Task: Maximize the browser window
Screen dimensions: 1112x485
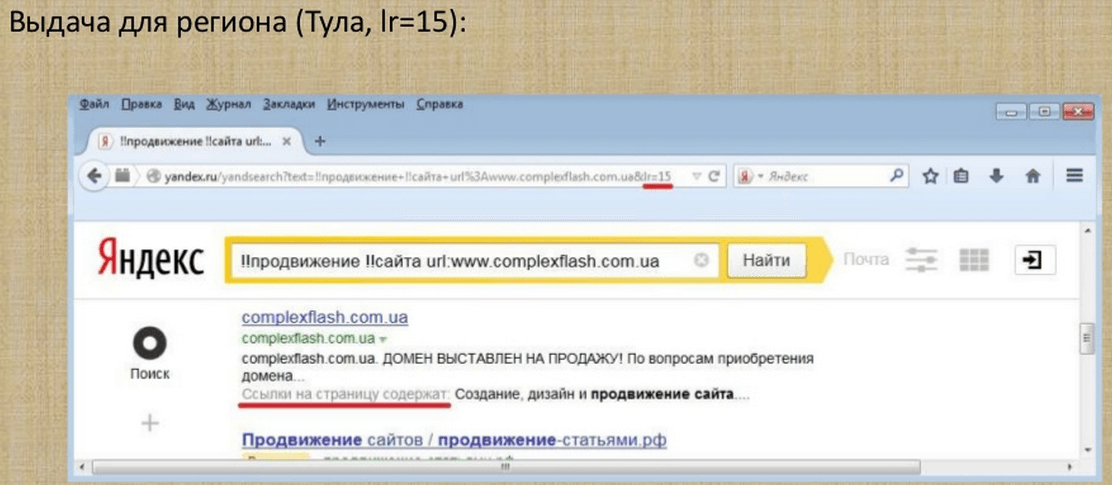Action: pyautogui.click(x=1044, y=111)
